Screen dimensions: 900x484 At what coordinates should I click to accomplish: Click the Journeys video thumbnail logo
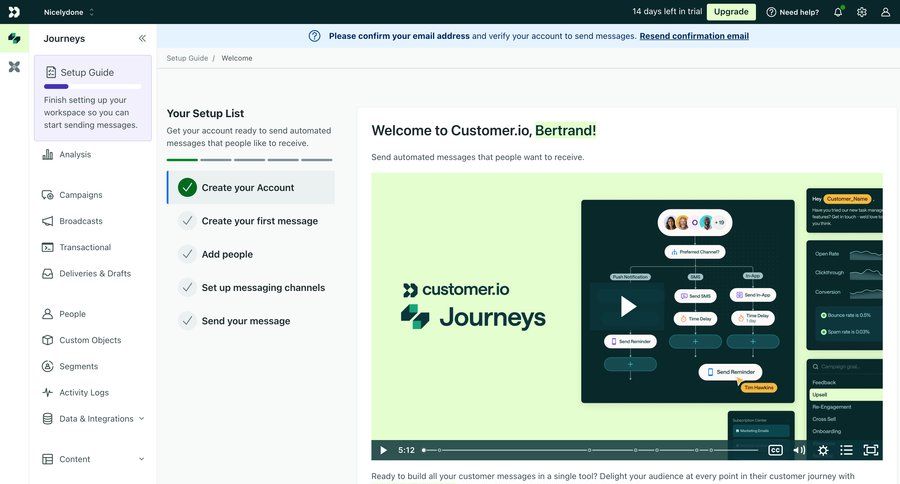[x=473, y=307]
